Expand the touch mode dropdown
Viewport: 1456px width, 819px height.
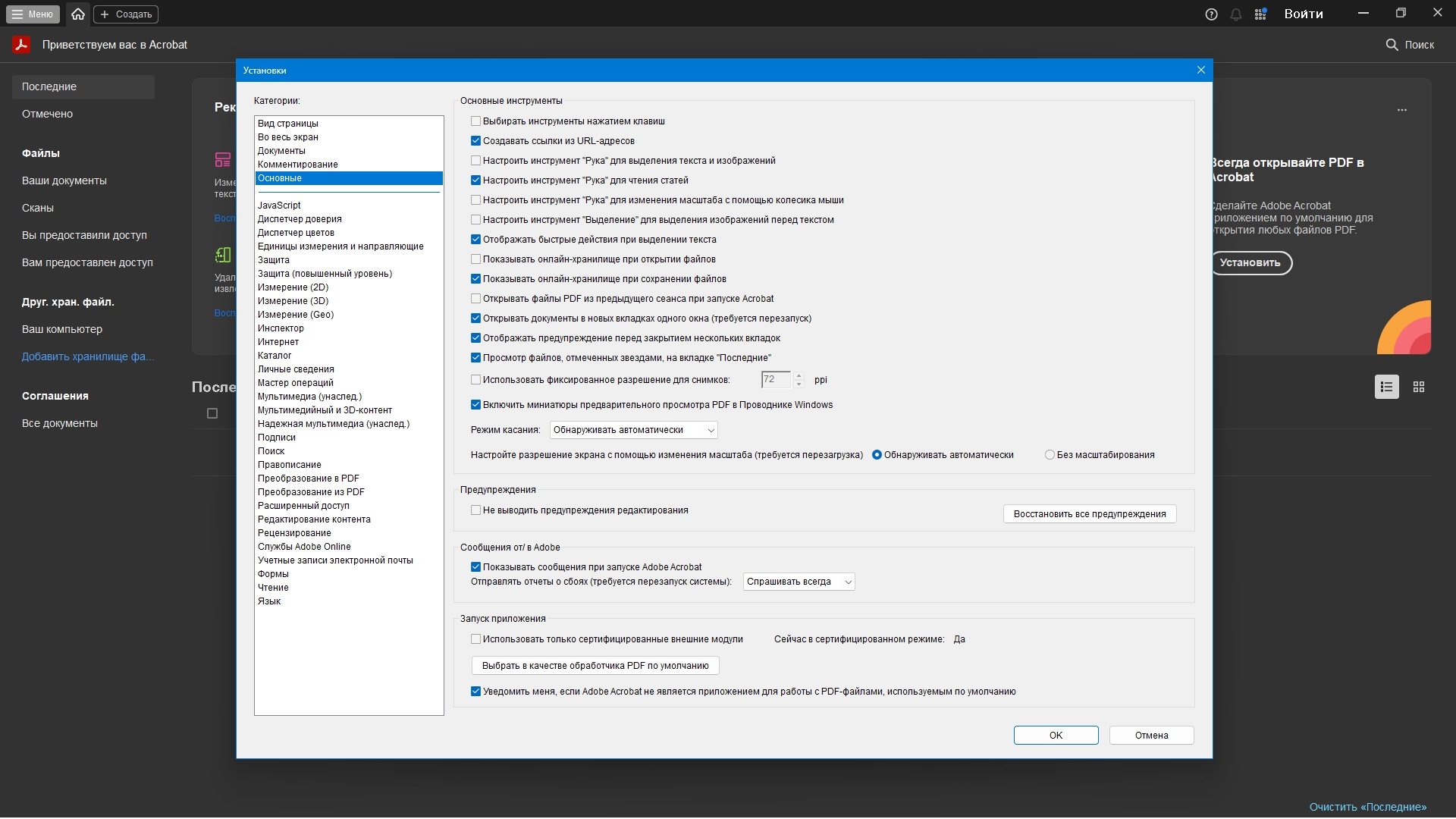[633, 430]
